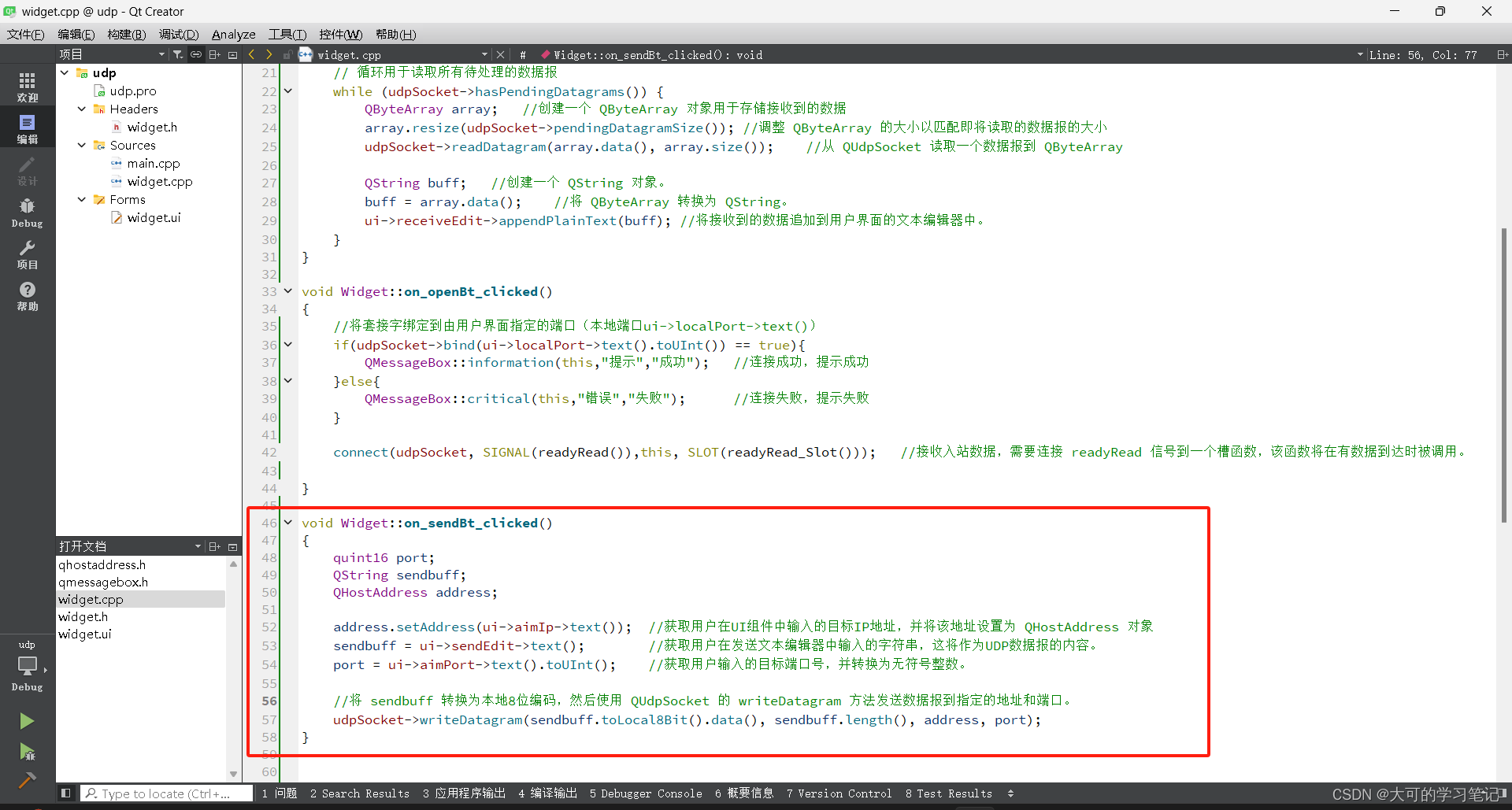Collapse the Sources folder

point(80,145)
